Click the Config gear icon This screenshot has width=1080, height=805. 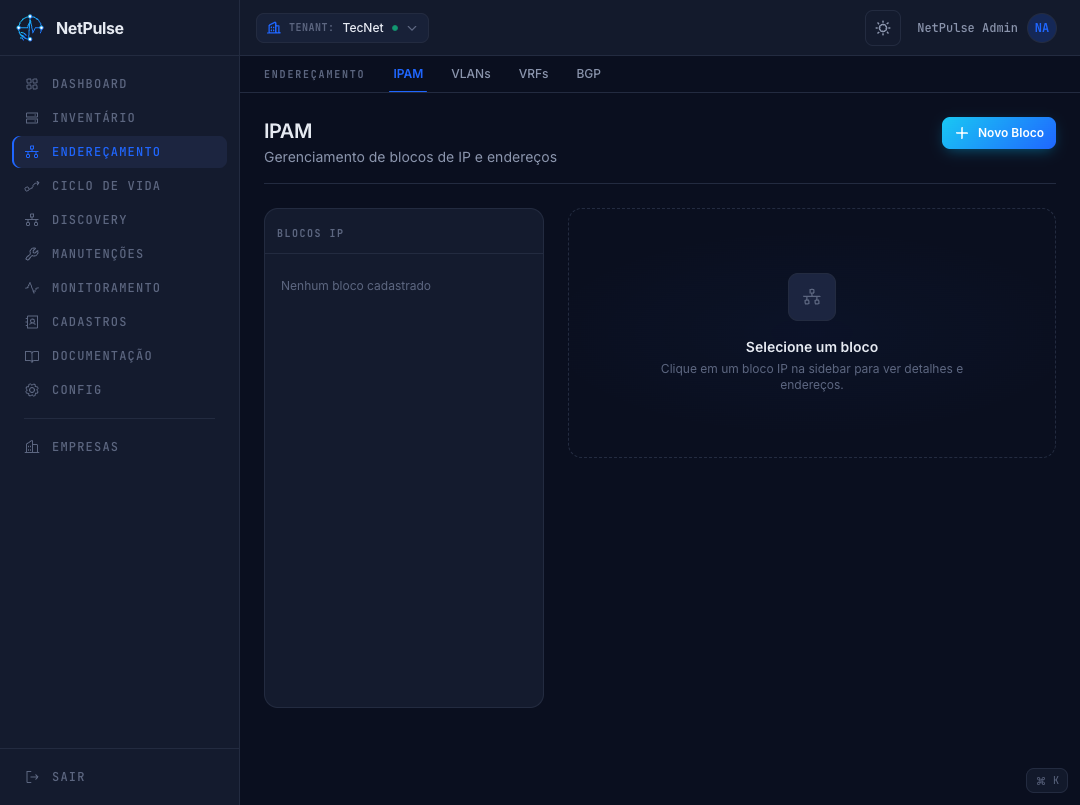tap(32, 390)
